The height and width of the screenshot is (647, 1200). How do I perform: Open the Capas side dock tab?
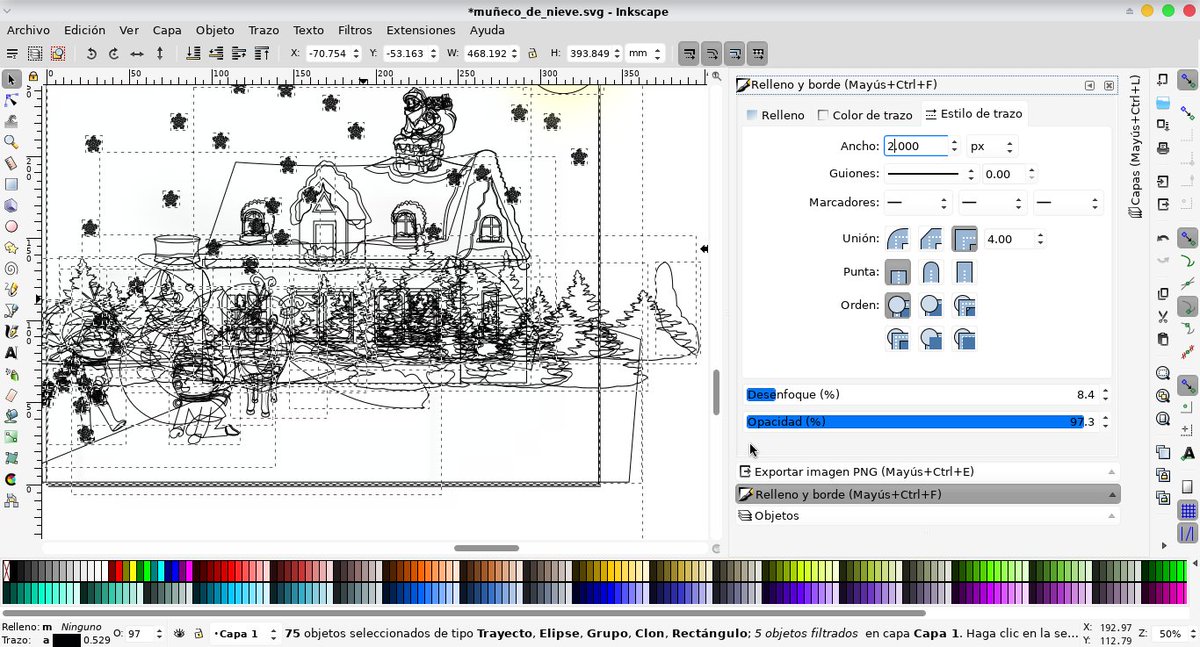coord(1135,145)
